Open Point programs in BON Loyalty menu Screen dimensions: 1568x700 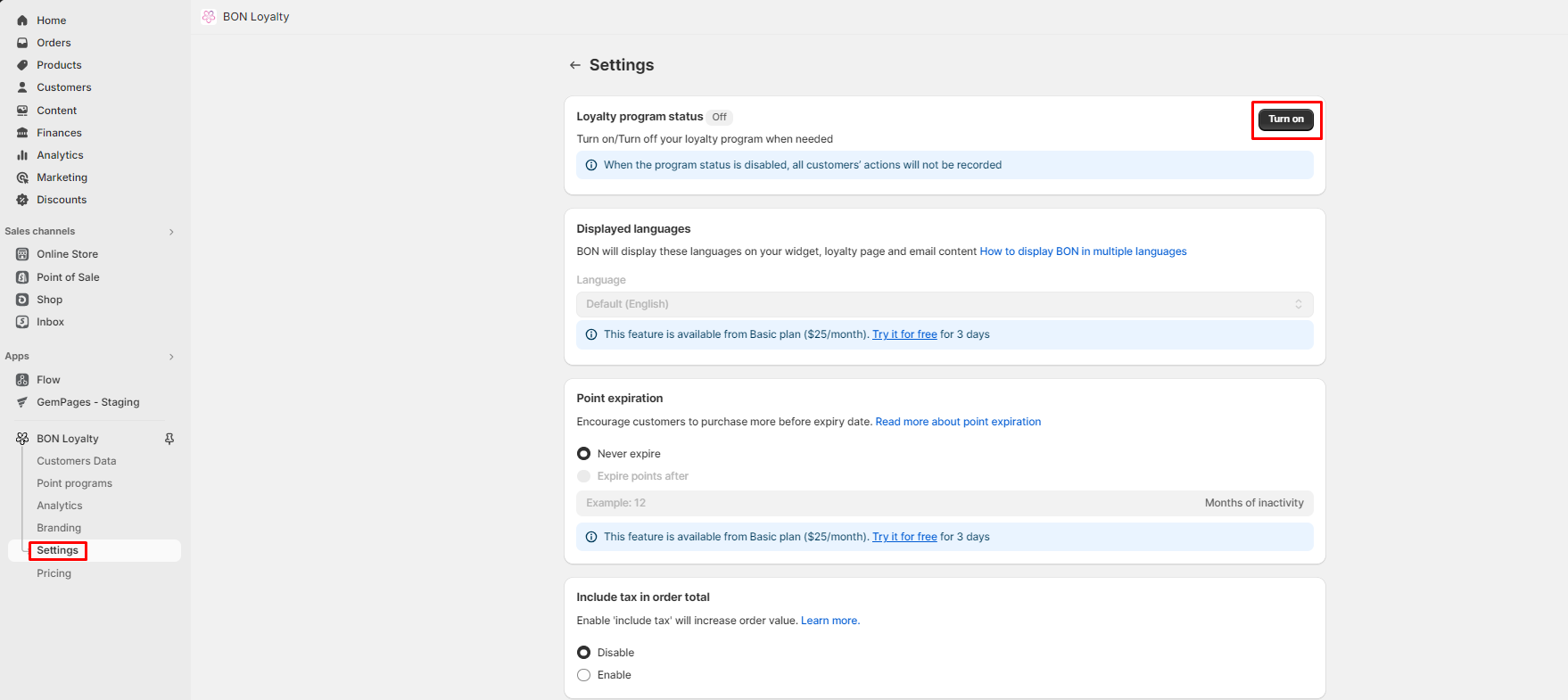point(74,483)
